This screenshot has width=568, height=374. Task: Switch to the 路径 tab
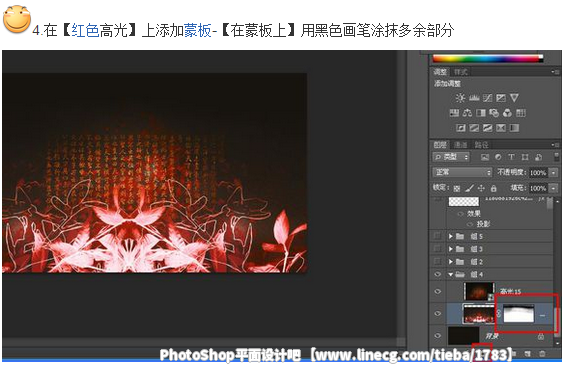click(481, 145)
